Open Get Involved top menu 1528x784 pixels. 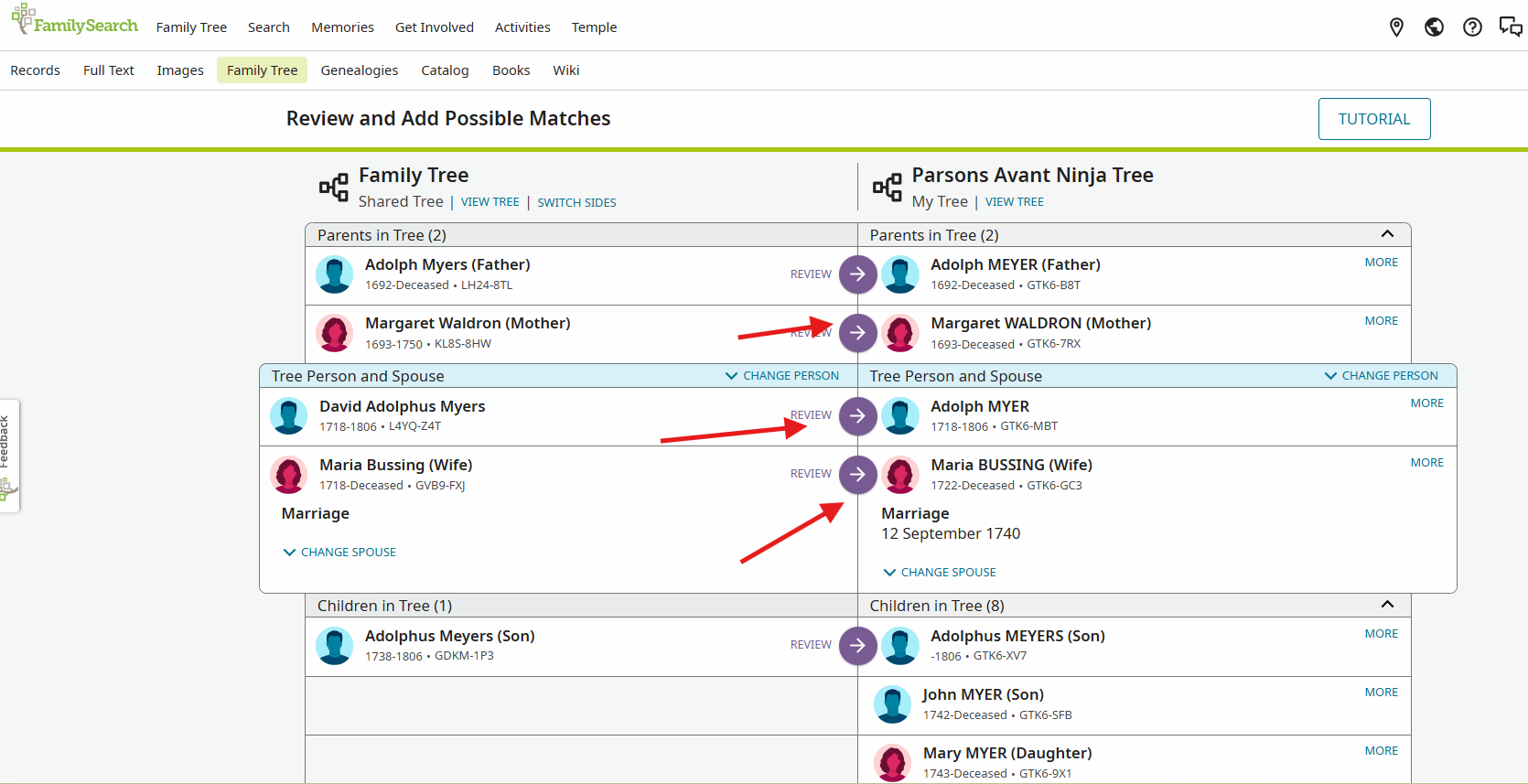coord(435,27)
